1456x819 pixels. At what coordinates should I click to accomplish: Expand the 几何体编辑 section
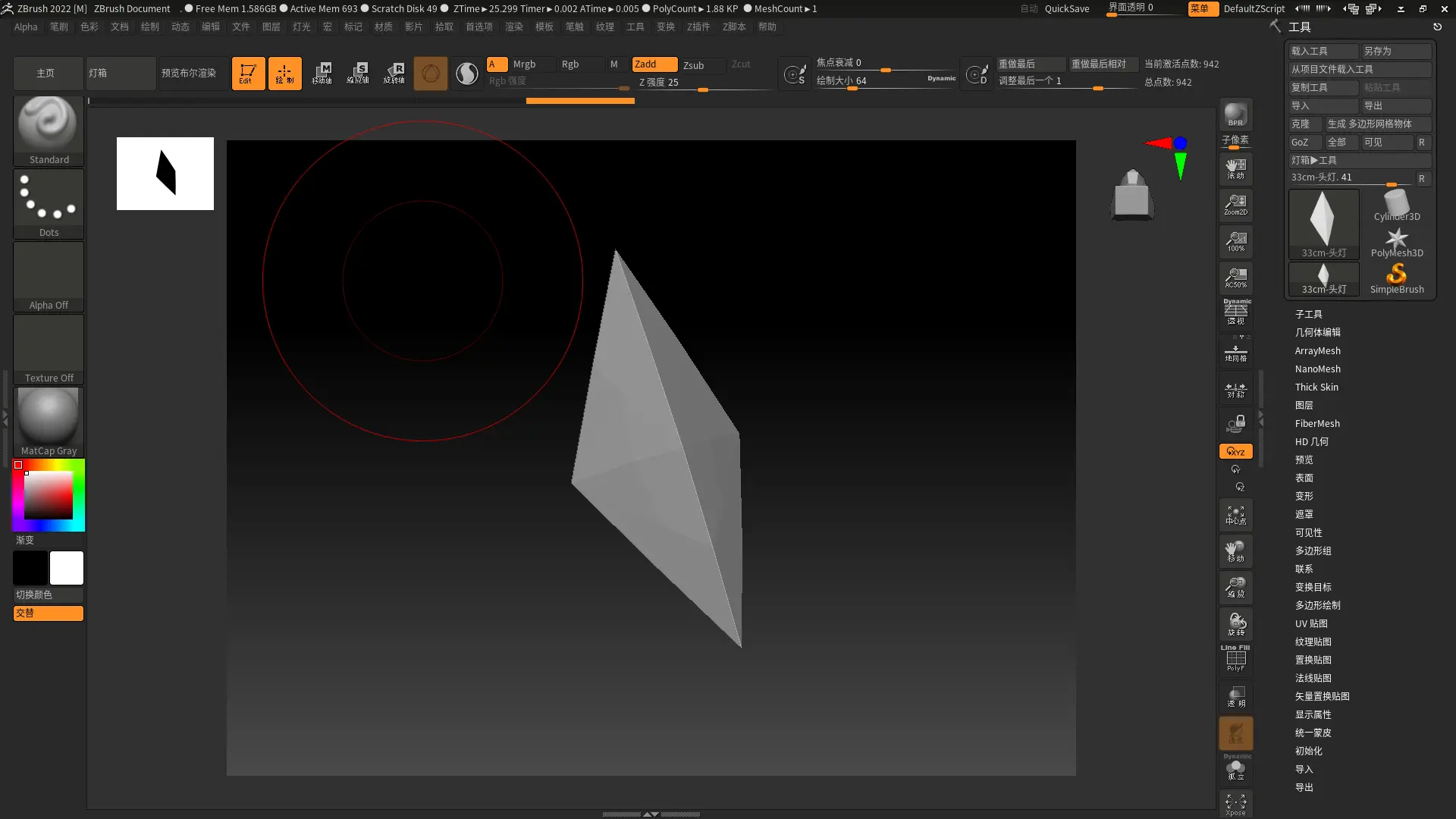(x=1317, y=332)
